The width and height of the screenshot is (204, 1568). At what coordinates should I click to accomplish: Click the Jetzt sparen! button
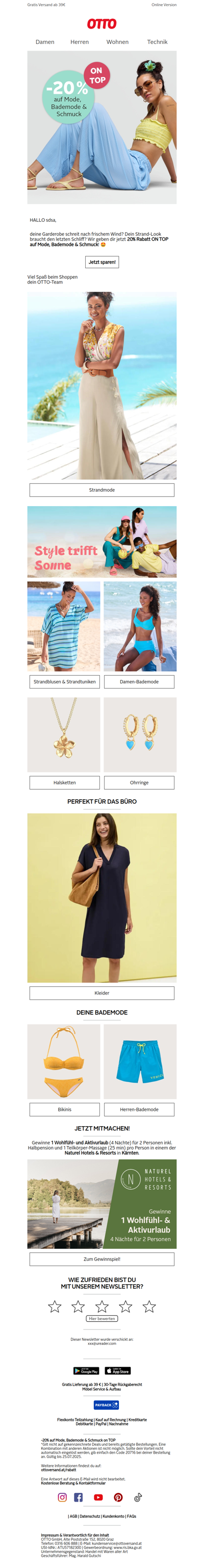point(102,262)
